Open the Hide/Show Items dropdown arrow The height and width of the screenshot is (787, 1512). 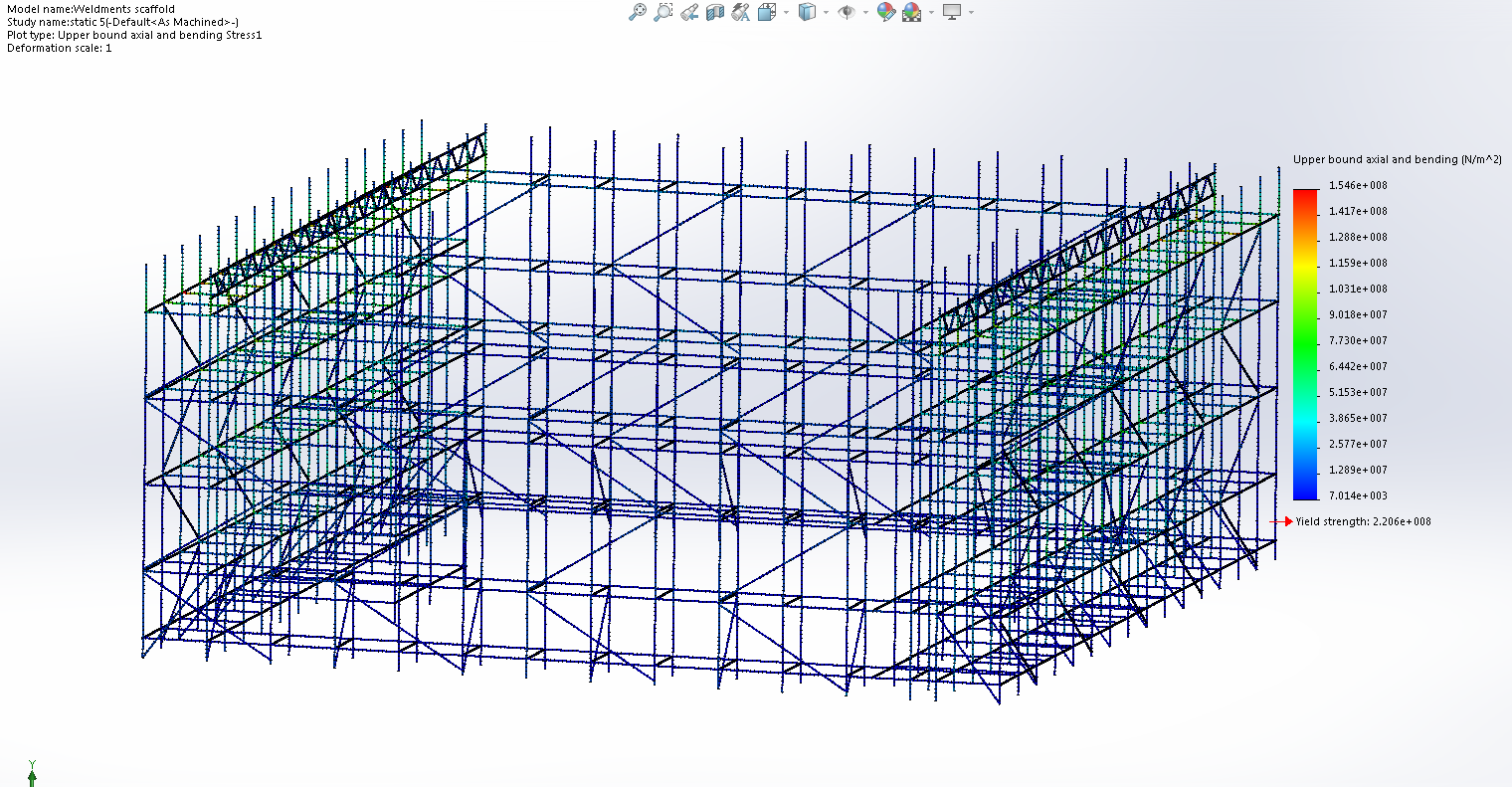click(865, 12)
